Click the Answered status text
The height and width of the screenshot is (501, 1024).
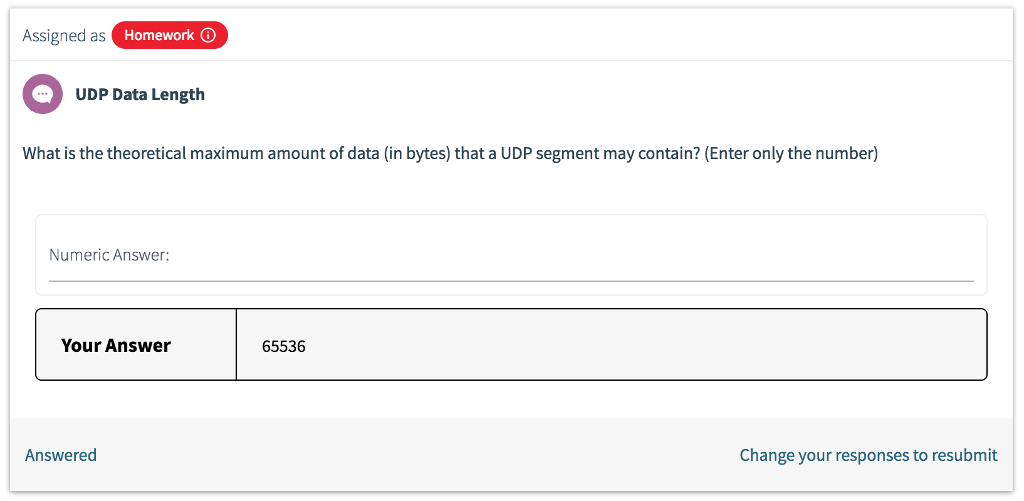pyautogui.click(x=61, y=455)
